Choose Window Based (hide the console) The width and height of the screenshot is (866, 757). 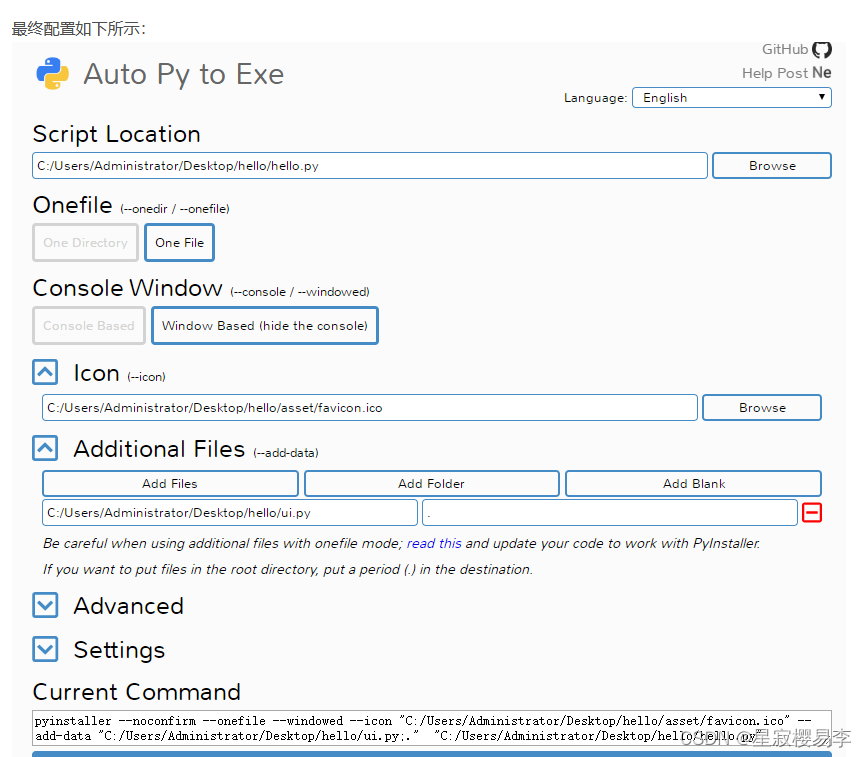click(x=265, y=326)
